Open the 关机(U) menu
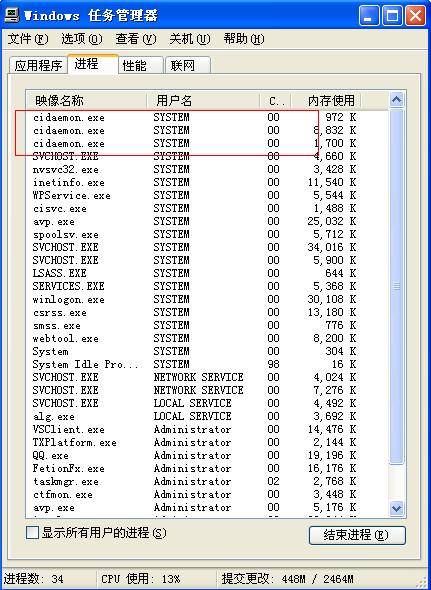 pos(189,39)
